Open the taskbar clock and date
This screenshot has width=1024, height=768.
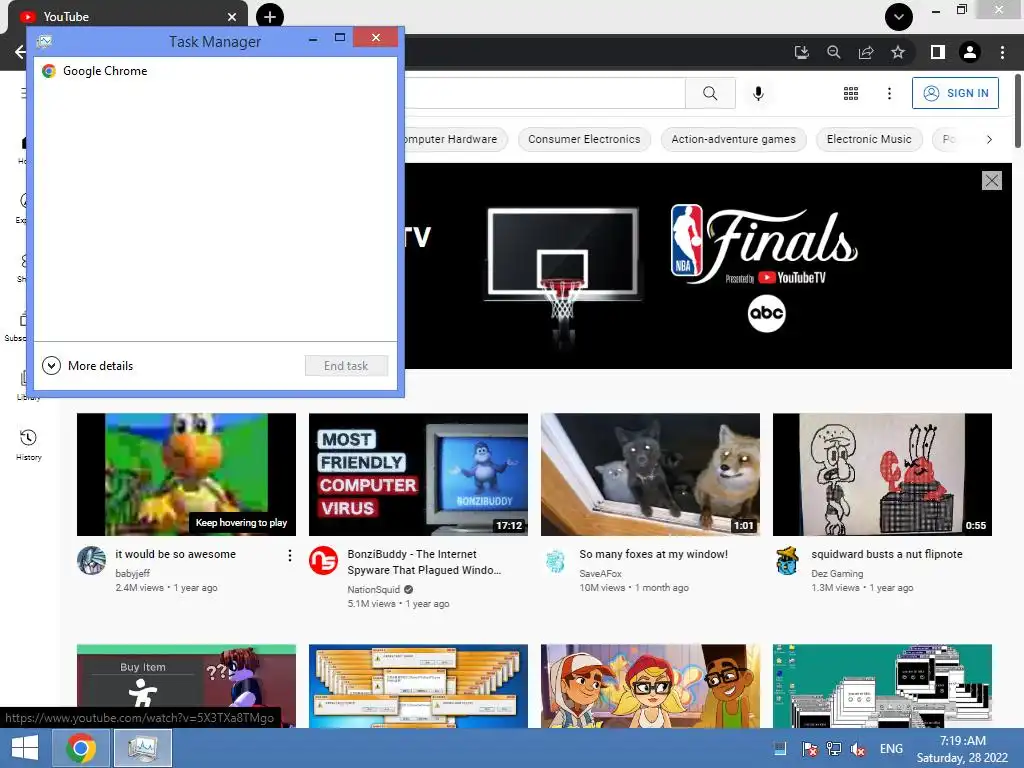[x=962, y=749]
